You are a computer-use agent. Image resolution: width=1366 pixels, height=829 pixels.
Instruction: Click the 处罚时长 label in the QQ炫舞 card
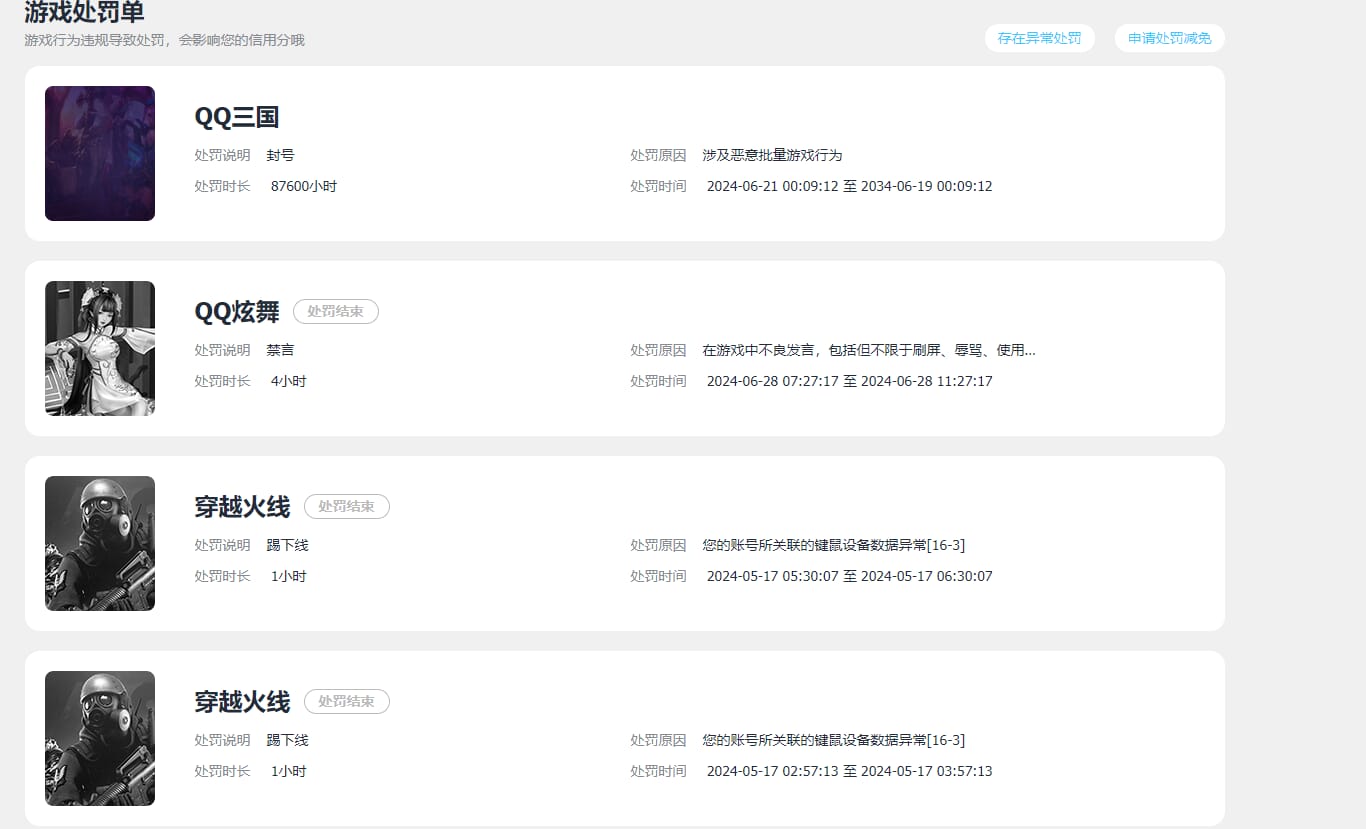coord(222,381)
